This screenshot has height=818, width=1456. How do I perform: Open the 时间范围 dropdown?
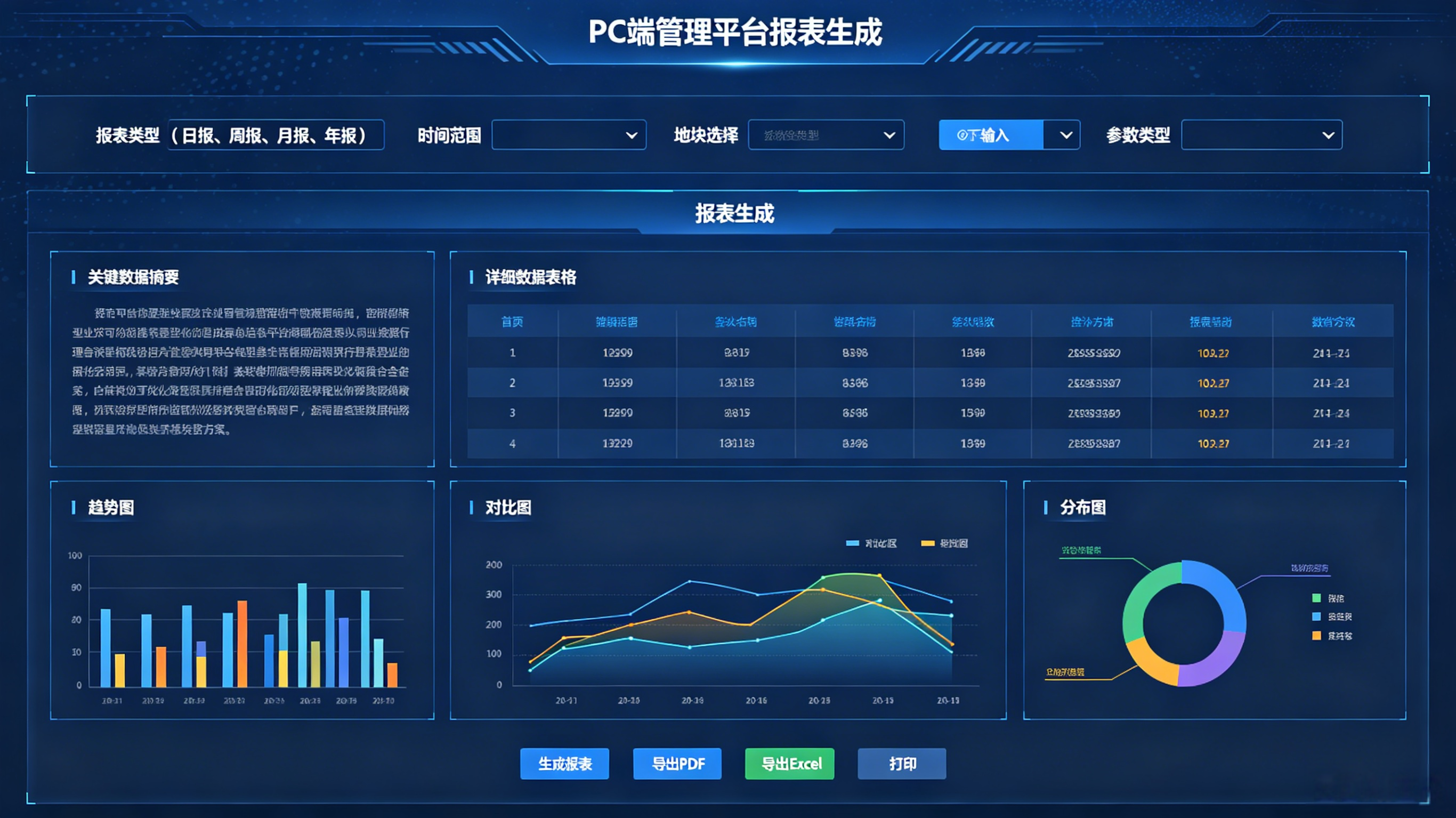[x=569, y=135]
